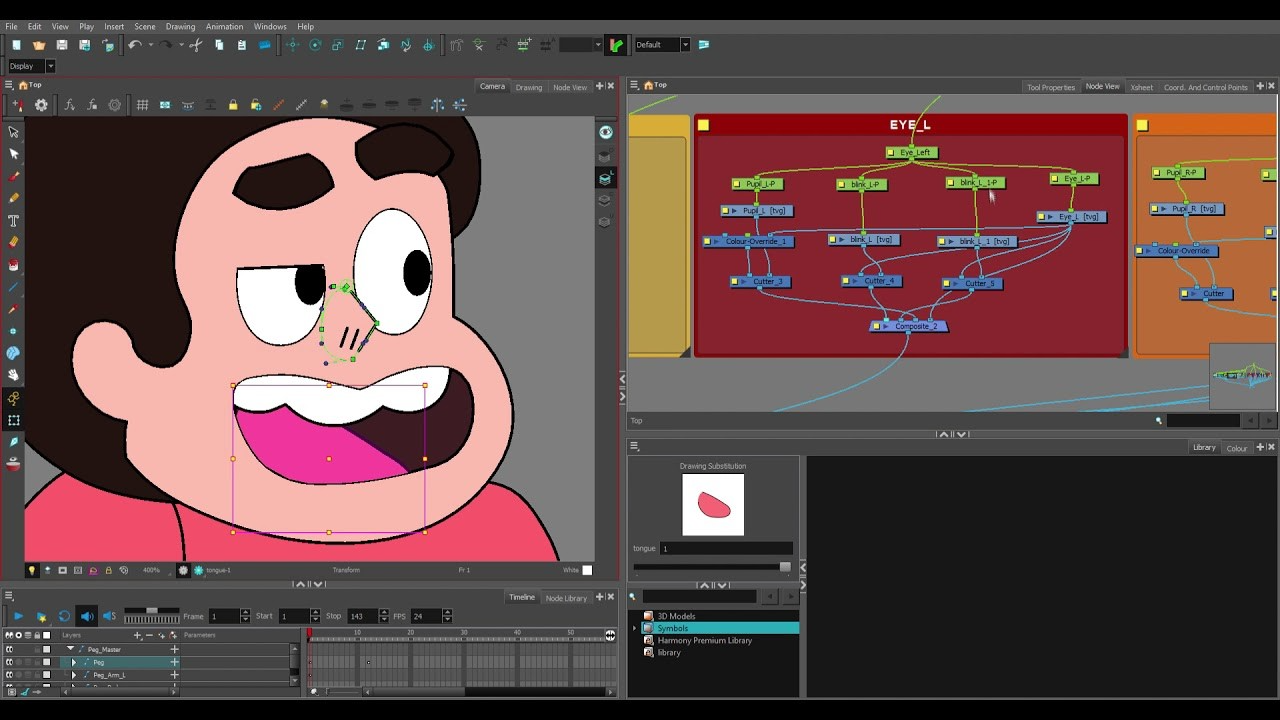Select the Text tool
1280x720 pixels.
coord(14,220)
